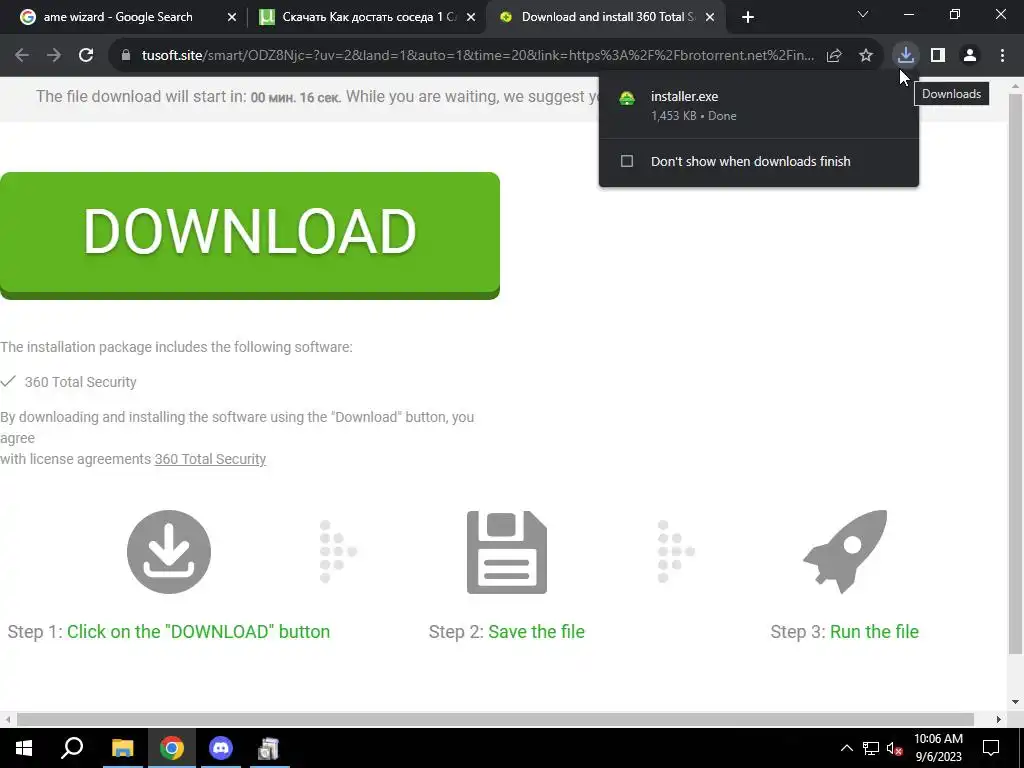Click the 'Save the file' text

(536, 632)
